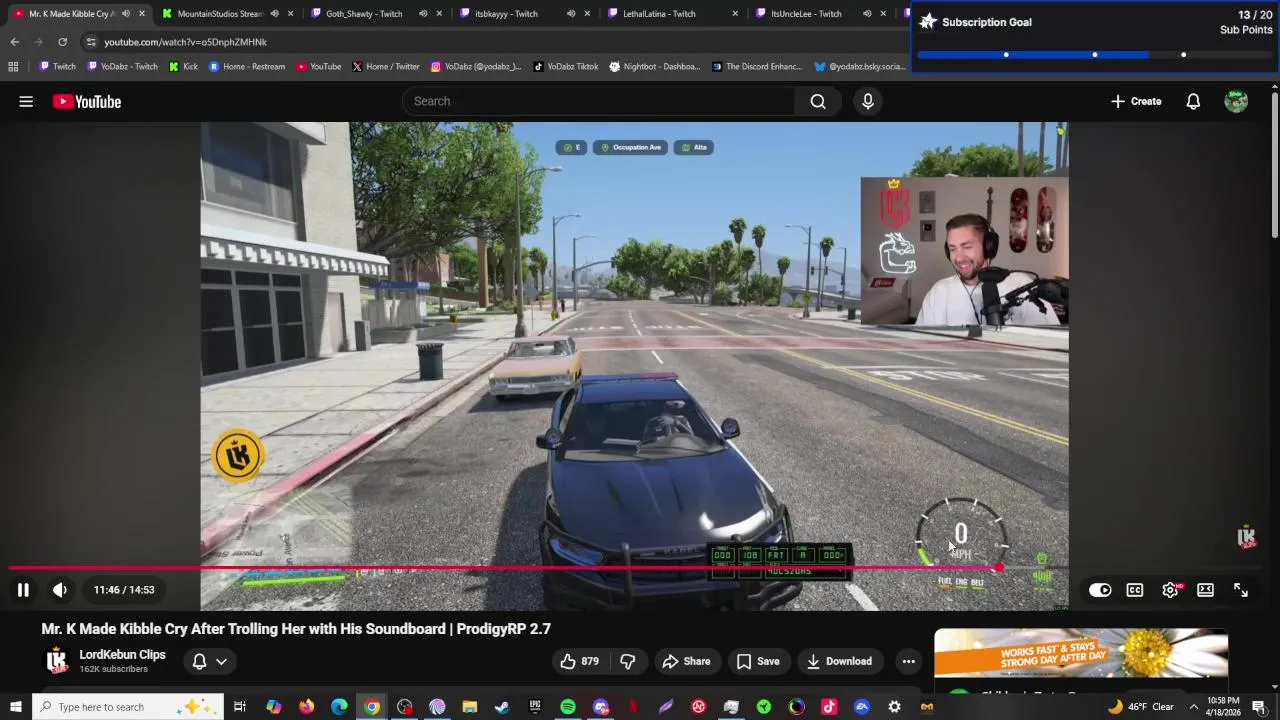
Task: Open YoDabz - Twitch bookmark
Action: [123, 67]
